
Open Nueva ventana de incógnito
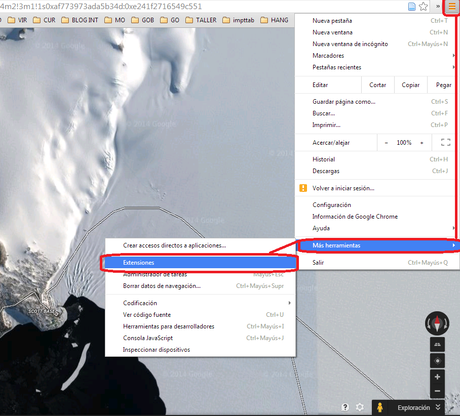pos(375,44)
